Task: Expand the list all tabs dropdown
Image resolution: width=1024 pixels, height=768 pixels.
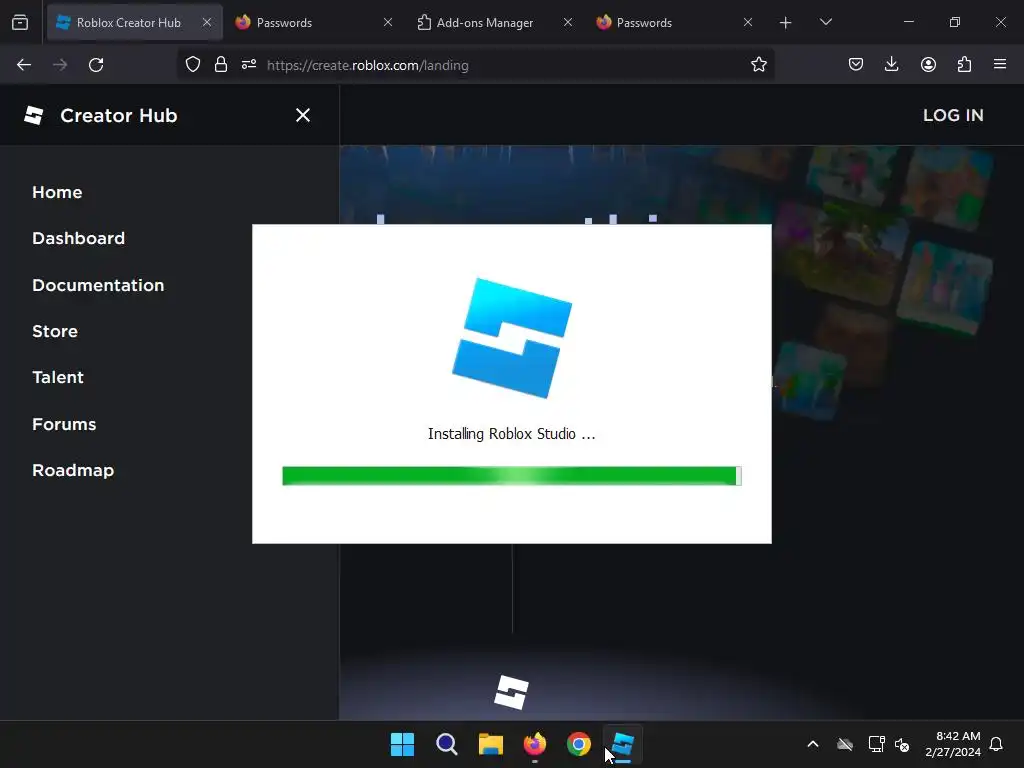Action: coord(825,22)
